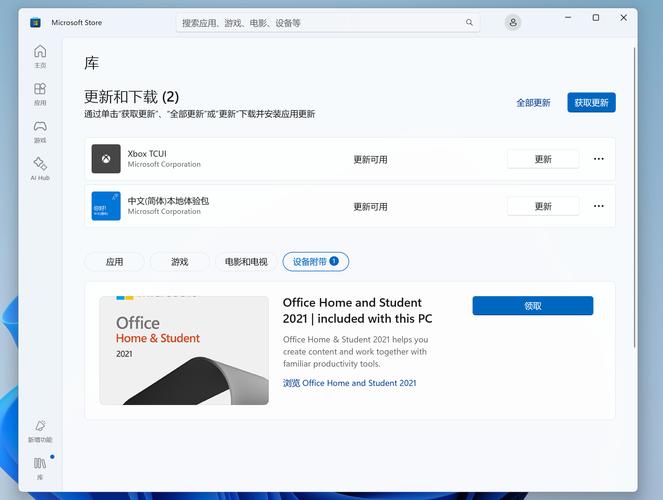Click the Office Home and Student 2021 heading

tap(357, 310)
